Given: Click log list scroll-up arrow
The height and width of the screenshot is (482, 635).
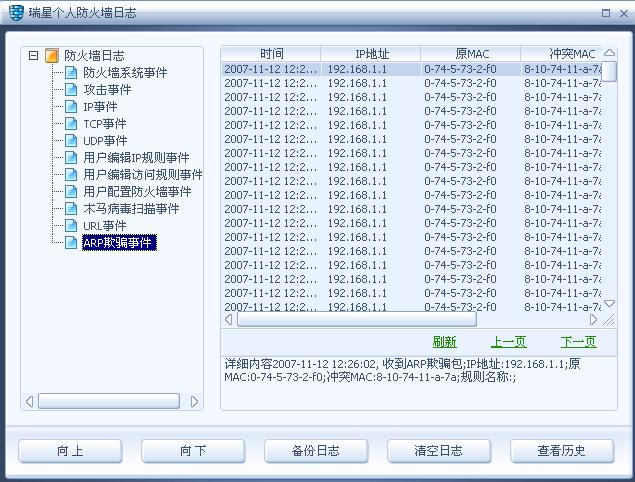Looking at the screenshot, I should pyautogui.click(x=609, y=53).
